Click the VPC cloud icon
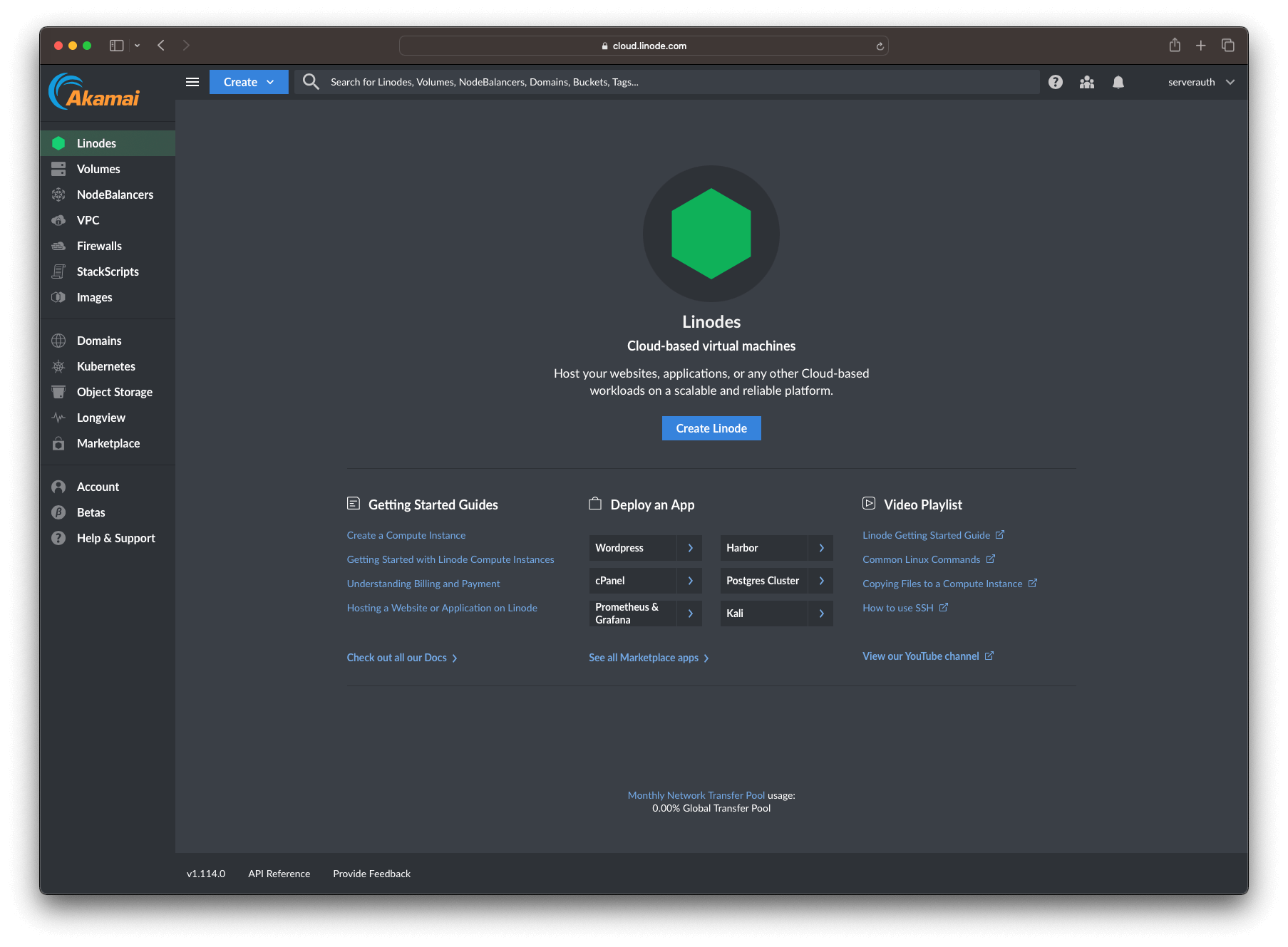This screenshot has width=1288, height=947. pyautogui.click(x=58, y=220)
